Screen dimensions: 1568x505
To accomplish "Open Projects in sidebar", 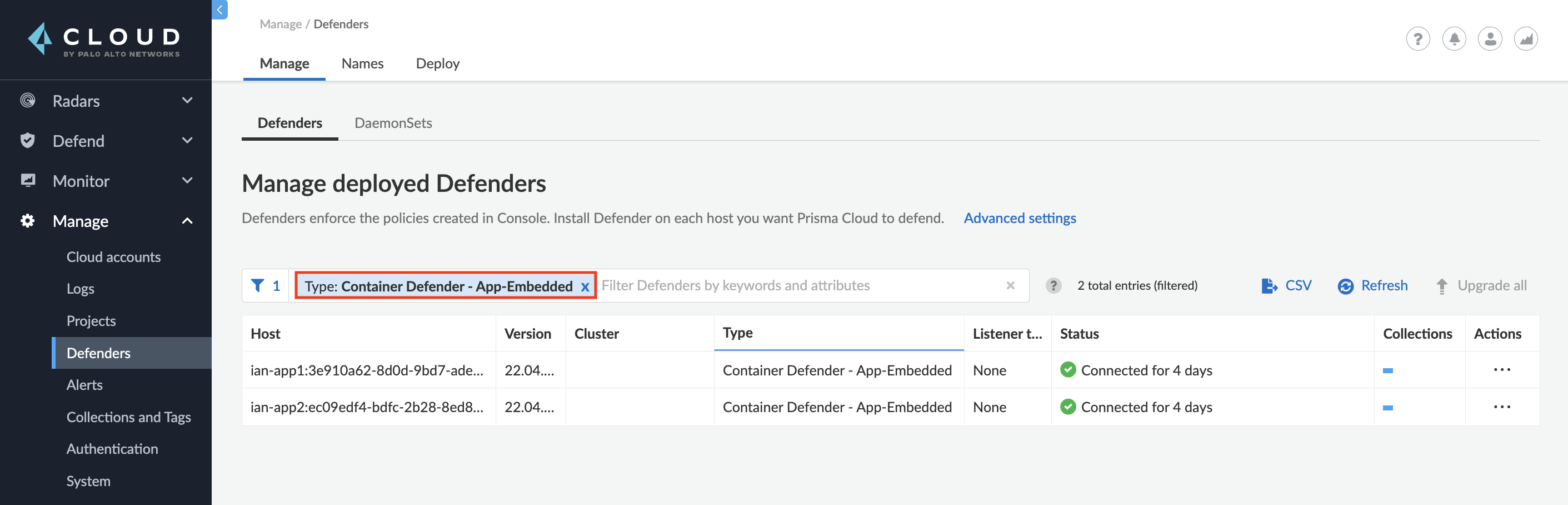I will (91, 321).
